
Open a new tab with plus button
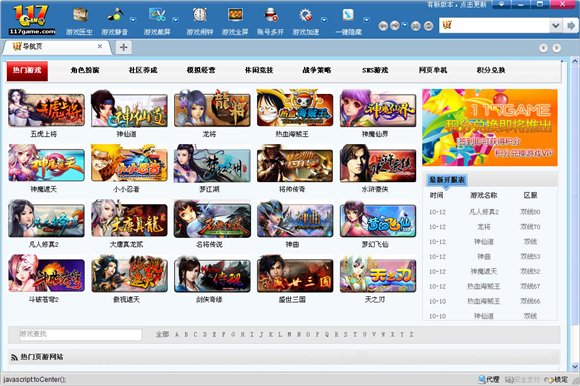click(x=124, y=47)
